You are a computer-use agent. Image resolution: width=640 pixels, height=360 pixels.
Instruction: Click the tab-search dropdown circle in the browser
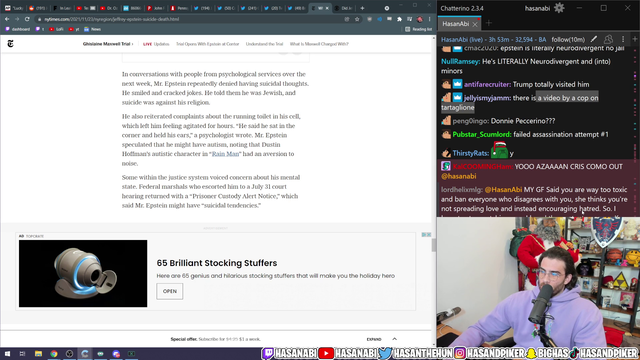click(387, 8)
